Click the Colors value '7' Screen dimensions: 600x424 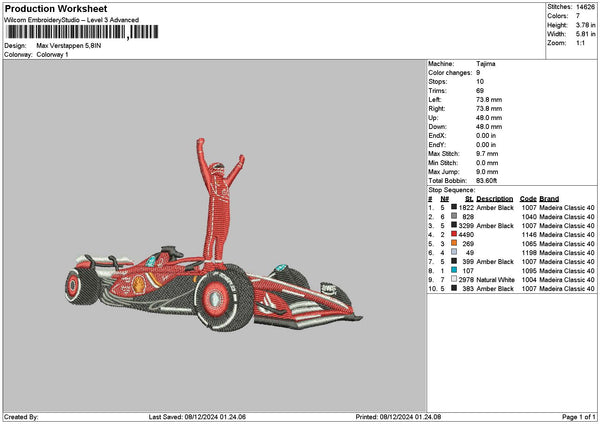(x=578, y=16)
